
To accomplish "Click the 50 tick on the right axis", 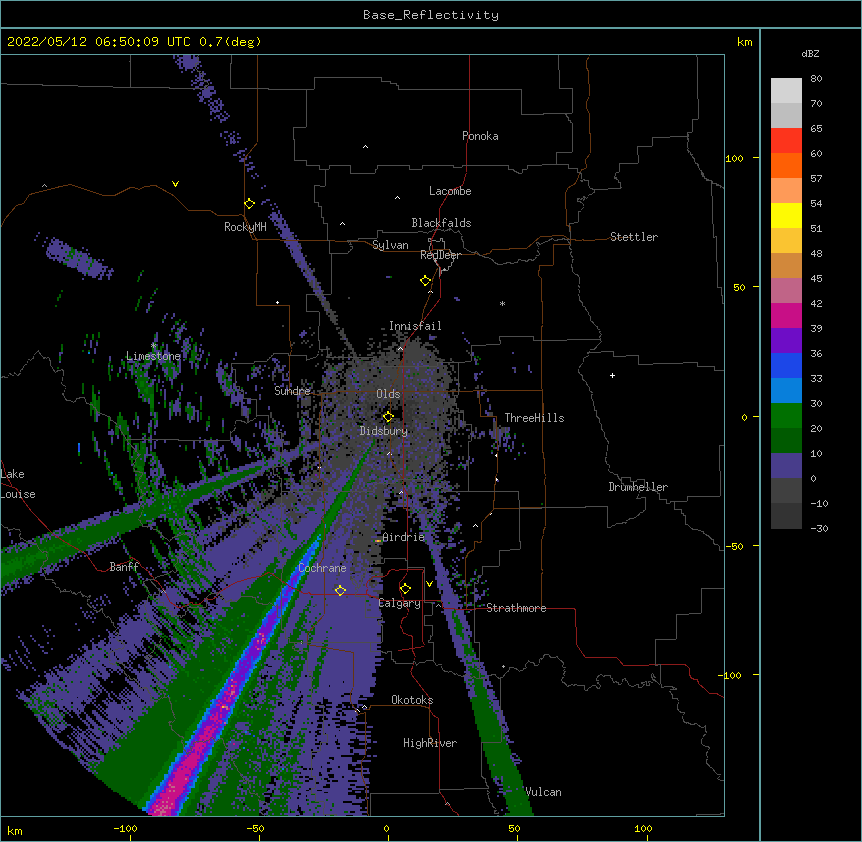I will pyautogui.click(x=739, y=287).
